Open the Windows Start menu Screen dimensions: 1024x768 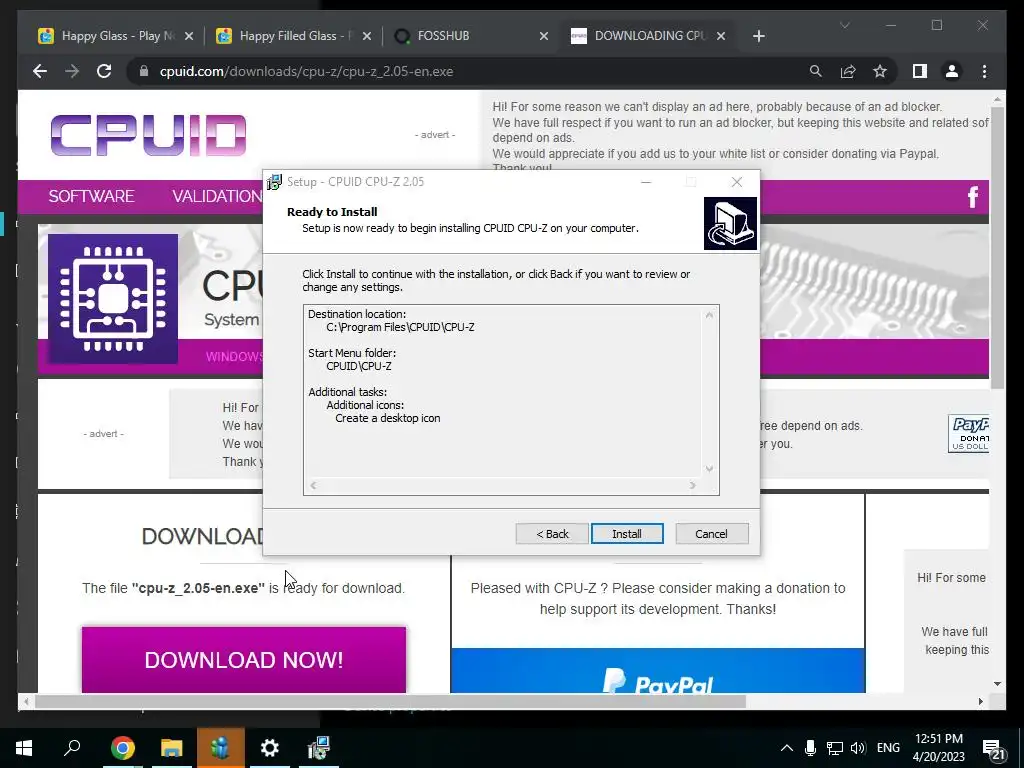coord(24,748)
